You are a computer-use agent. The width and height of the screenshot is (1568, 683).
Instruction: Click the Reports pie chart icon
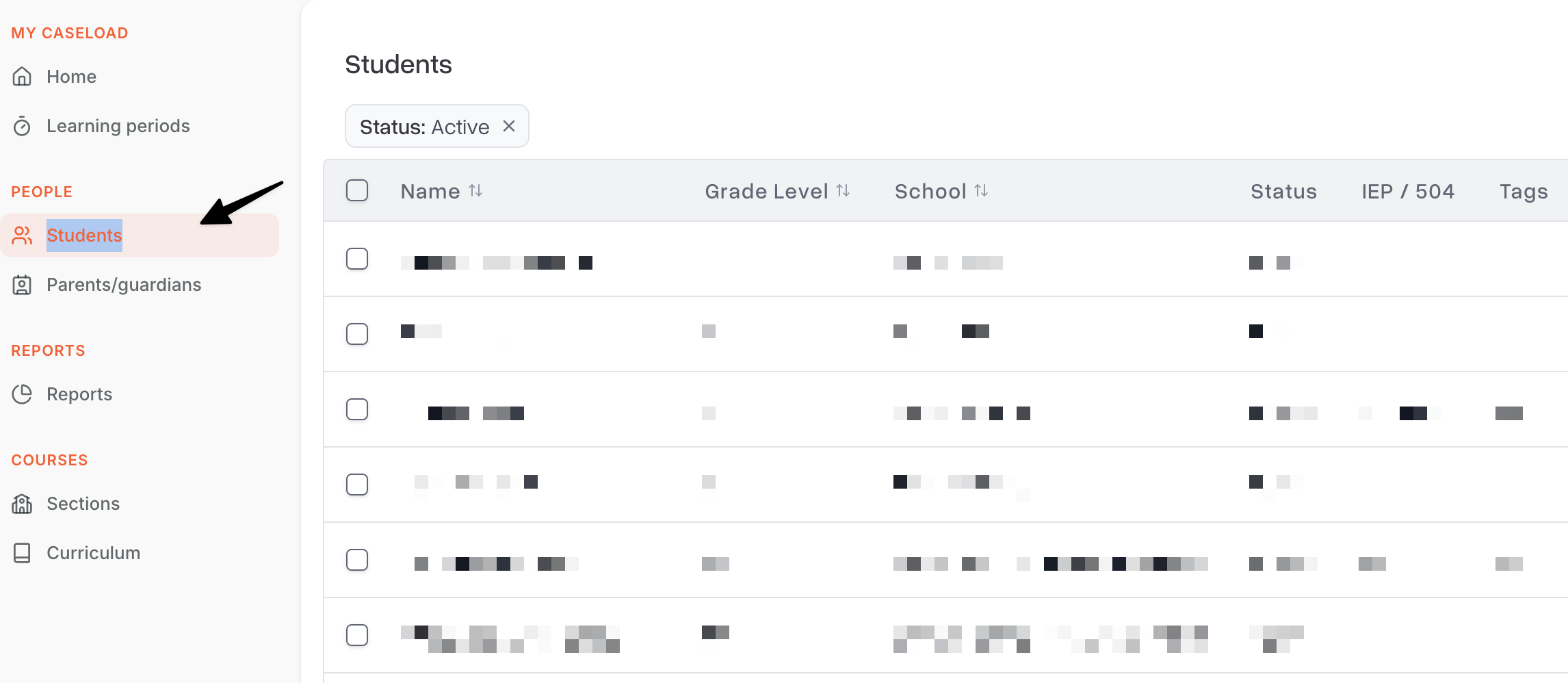(x=22, y=394)
